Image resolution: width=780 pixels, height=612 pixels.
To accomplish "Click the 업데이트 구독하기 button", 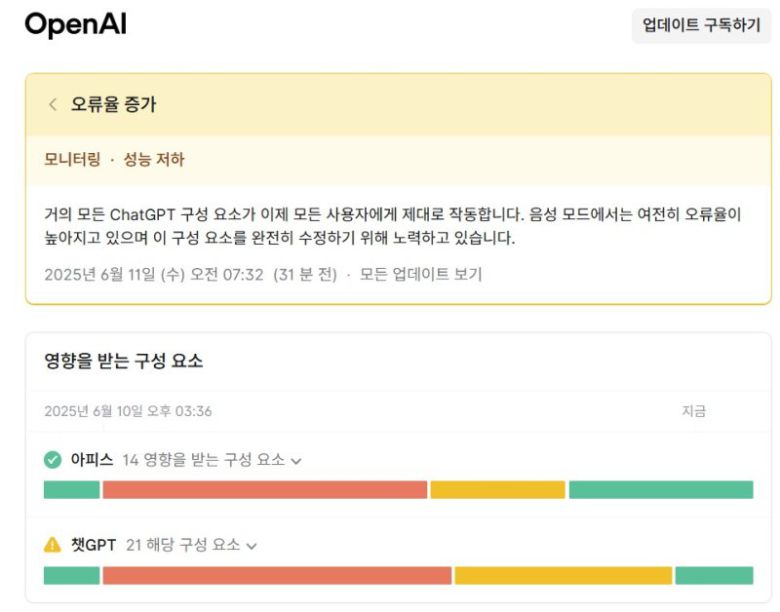I will tap(701, 26).
